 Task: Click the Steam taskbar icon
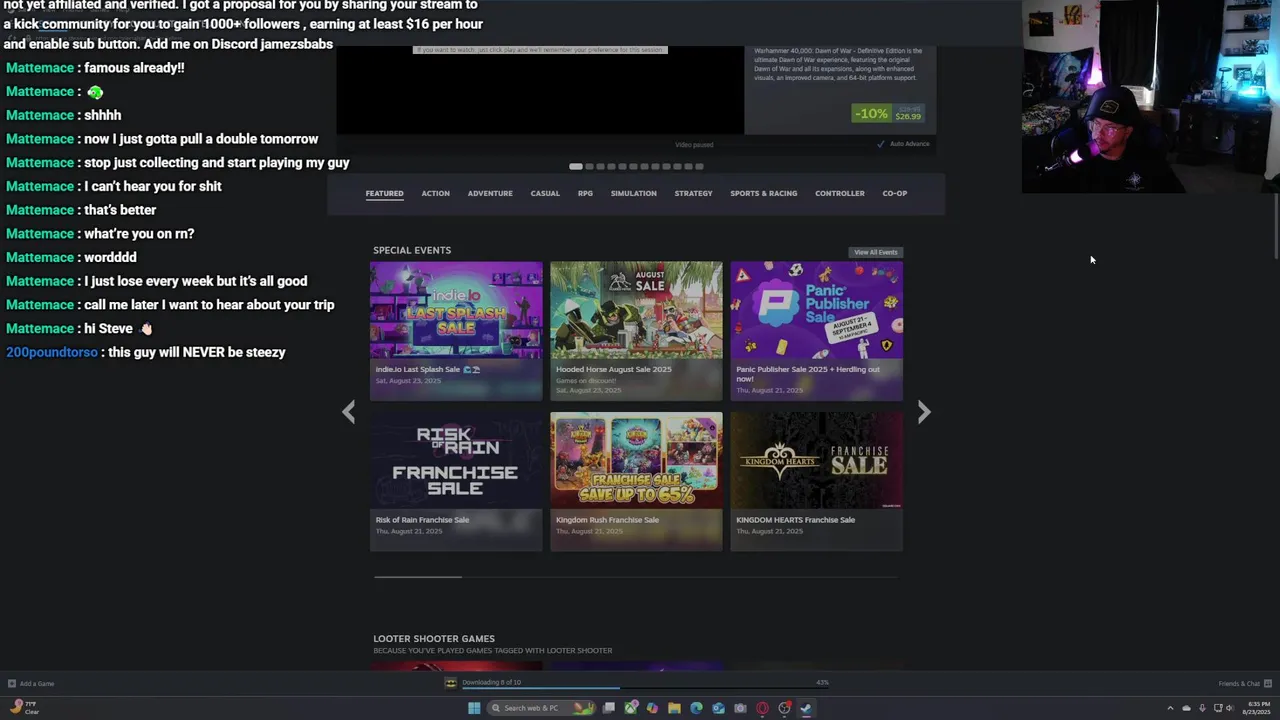point(806,708)
